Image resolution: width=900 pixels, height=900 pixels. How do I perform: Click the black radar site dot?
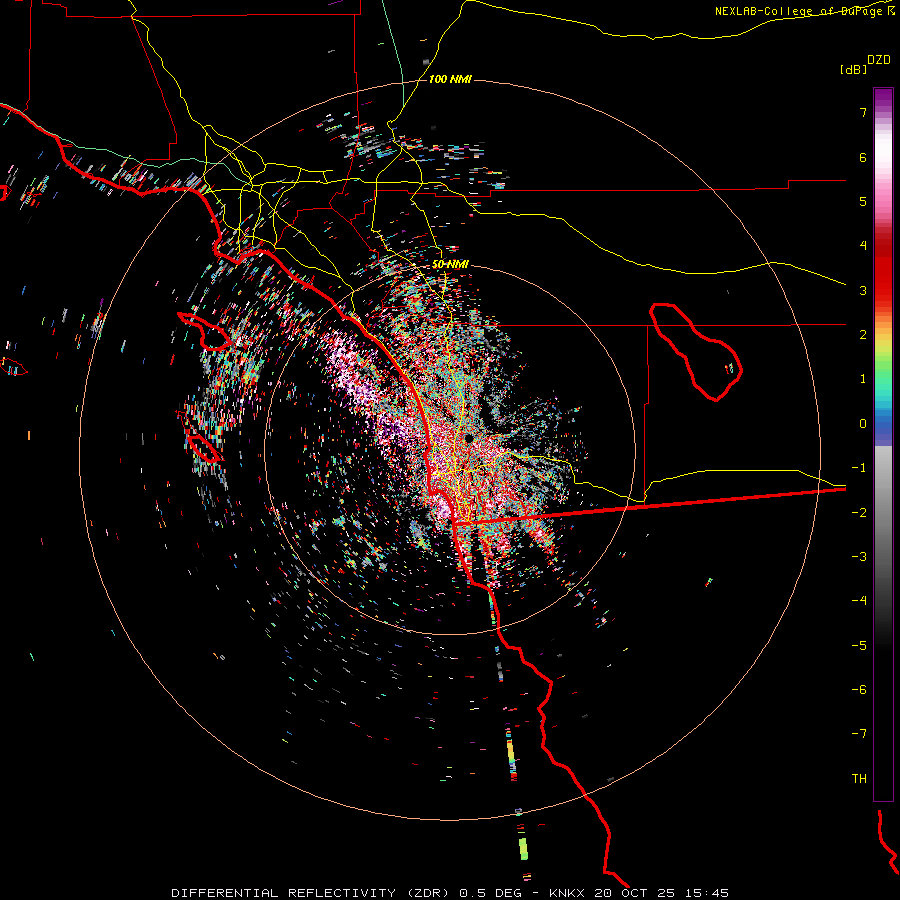coord(470,439)
